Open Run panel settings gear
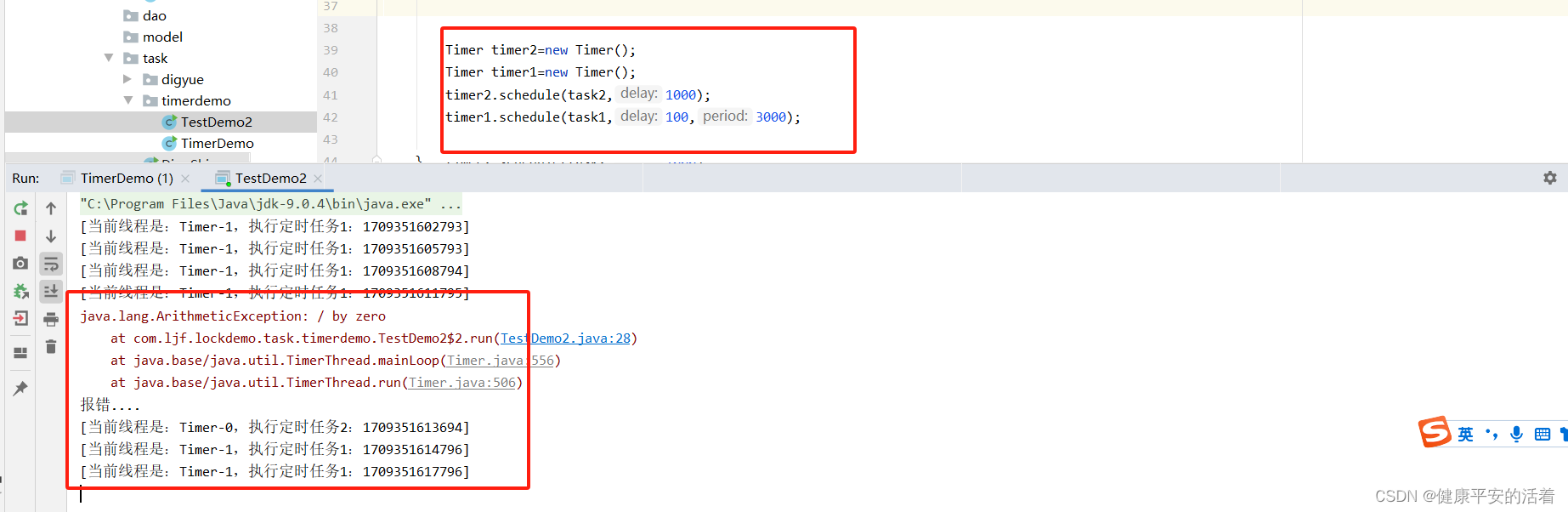1568x512 pixels. (x=1550, y=178)
